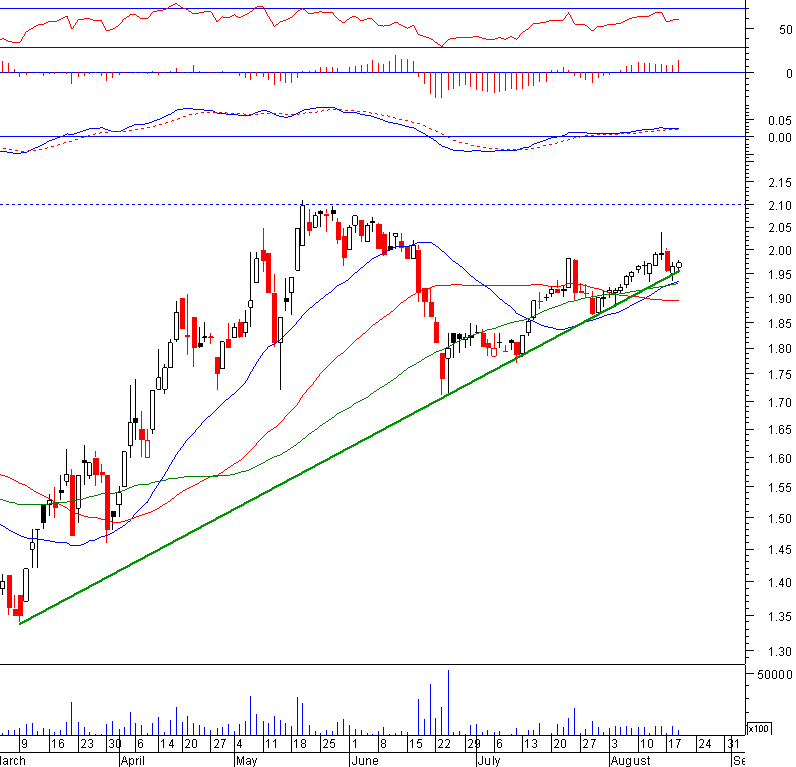Select the 1.80 price axis label
Screen dimensions: 796x767
[780, 349]
